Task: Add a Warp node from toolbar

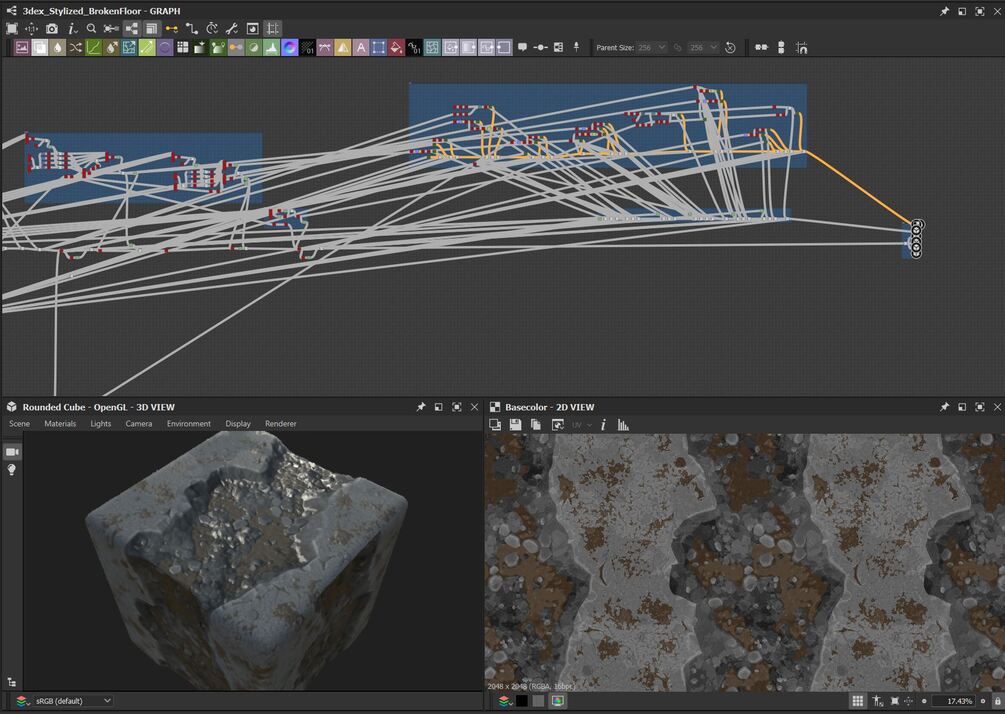Action: click(432, 47)
